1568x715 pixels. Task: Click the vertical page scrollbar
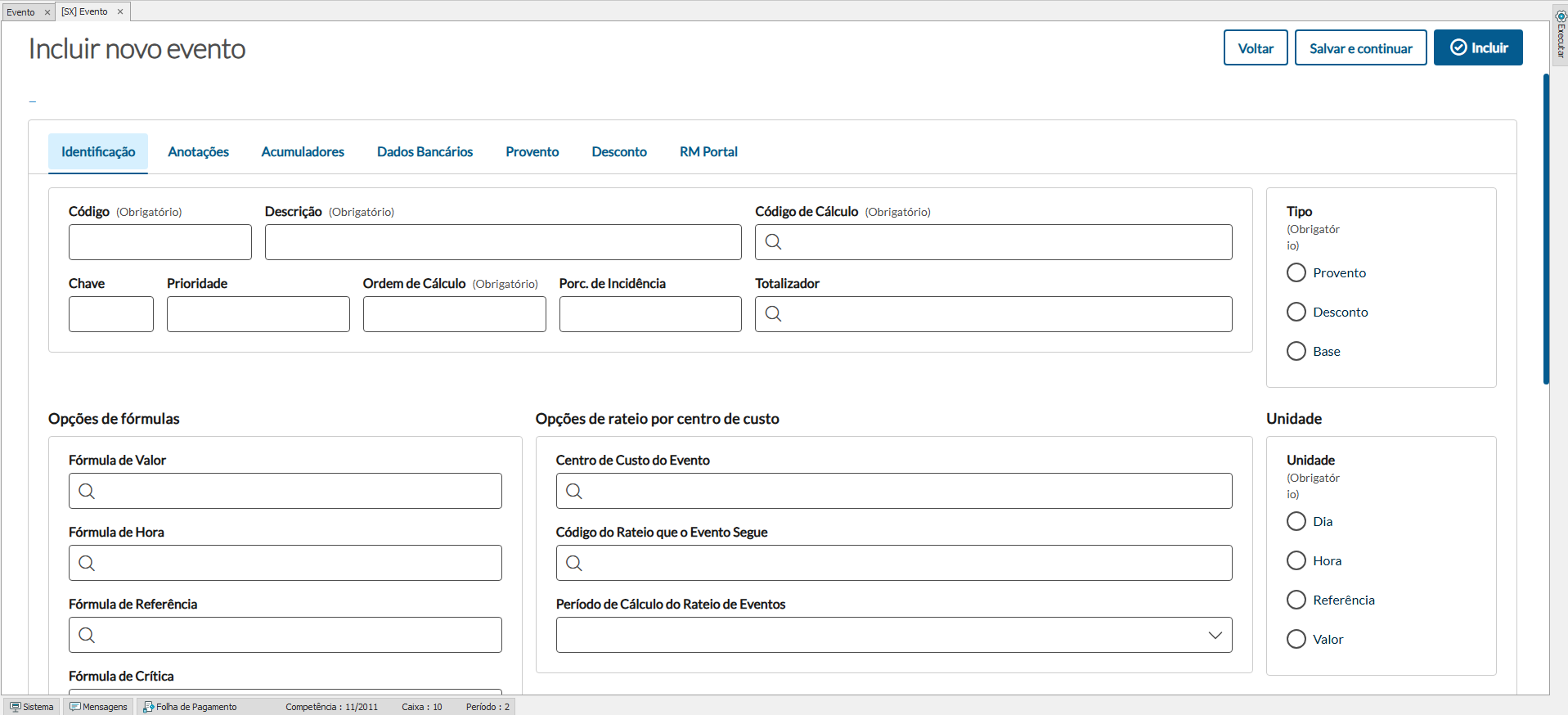click(x=1546, y=229)
